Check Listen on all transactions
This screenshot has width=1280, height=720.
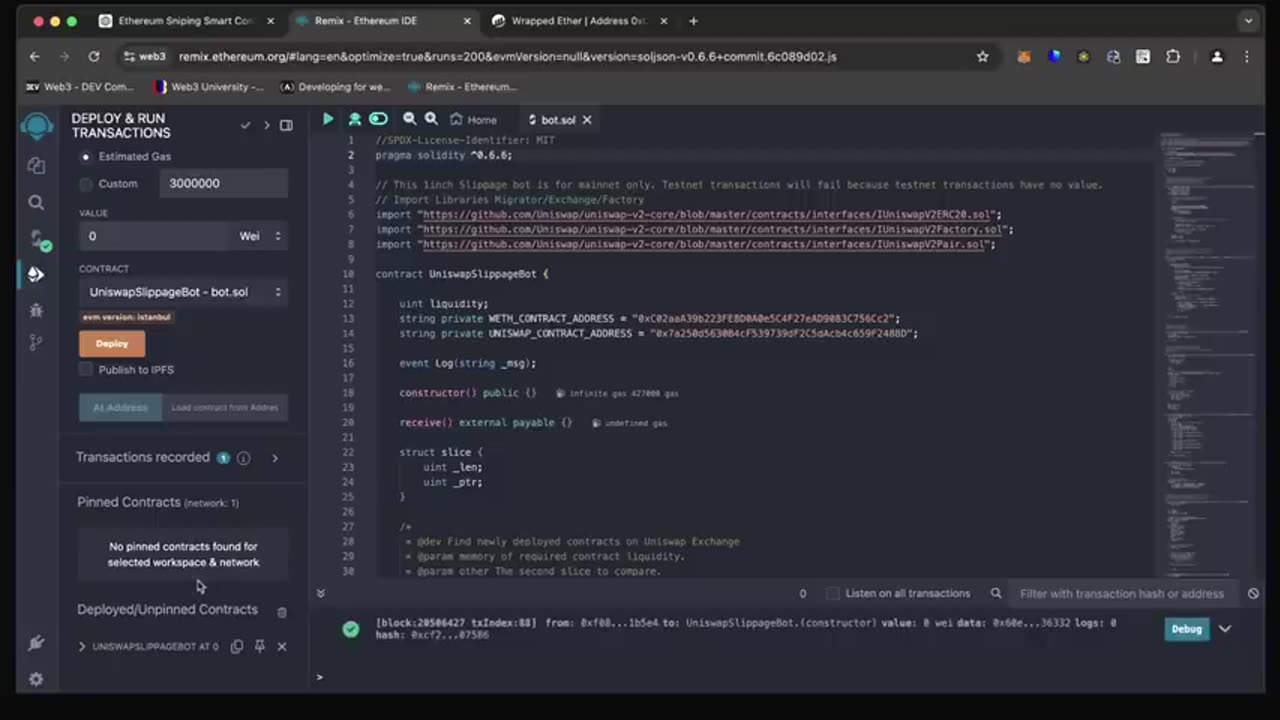click(x=833, y=593)
